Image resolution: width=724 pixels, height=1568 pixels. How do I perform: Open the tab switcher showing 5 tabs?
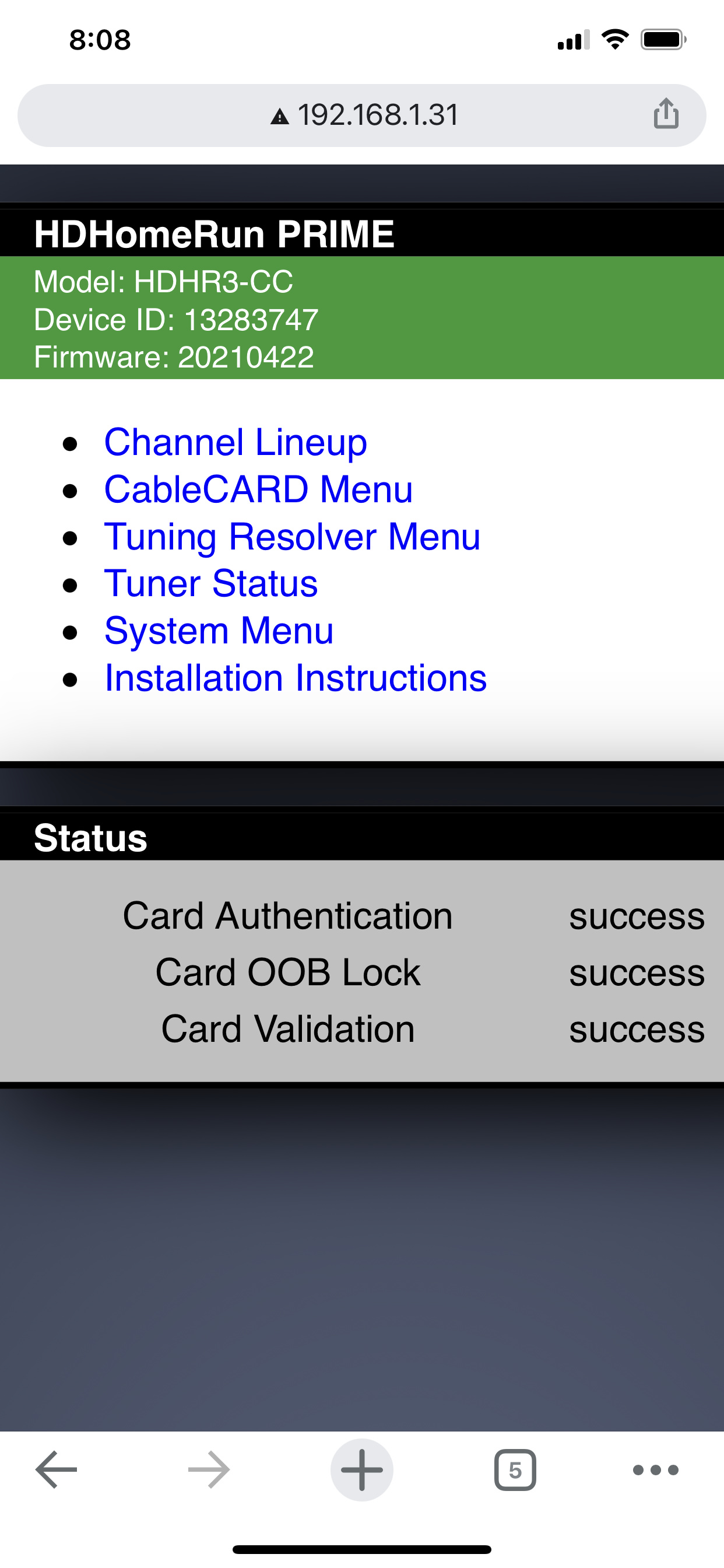(515, 1469)
